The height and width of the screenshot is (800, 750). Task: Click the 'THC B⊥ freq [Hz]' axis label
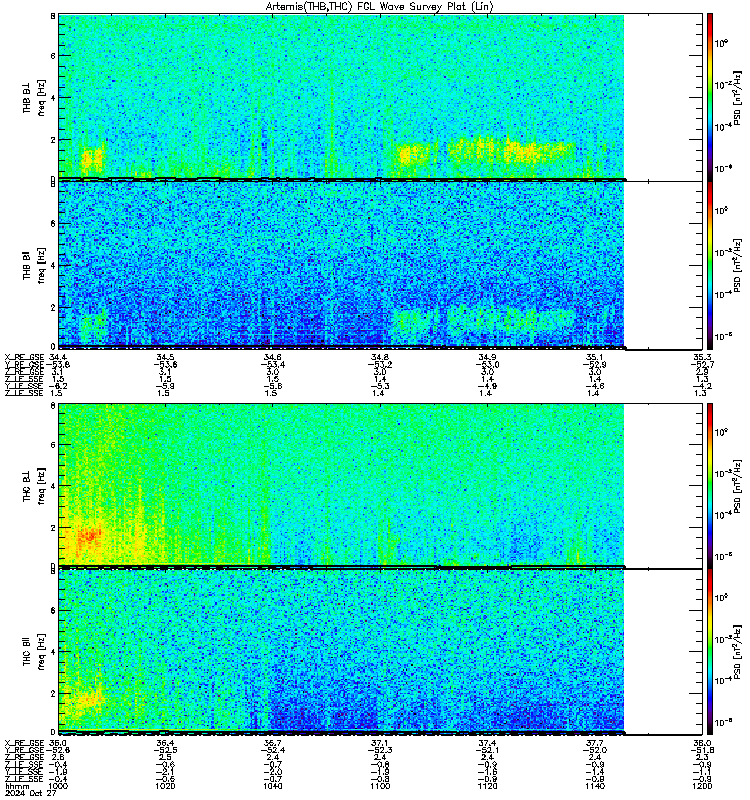[34, 485]
